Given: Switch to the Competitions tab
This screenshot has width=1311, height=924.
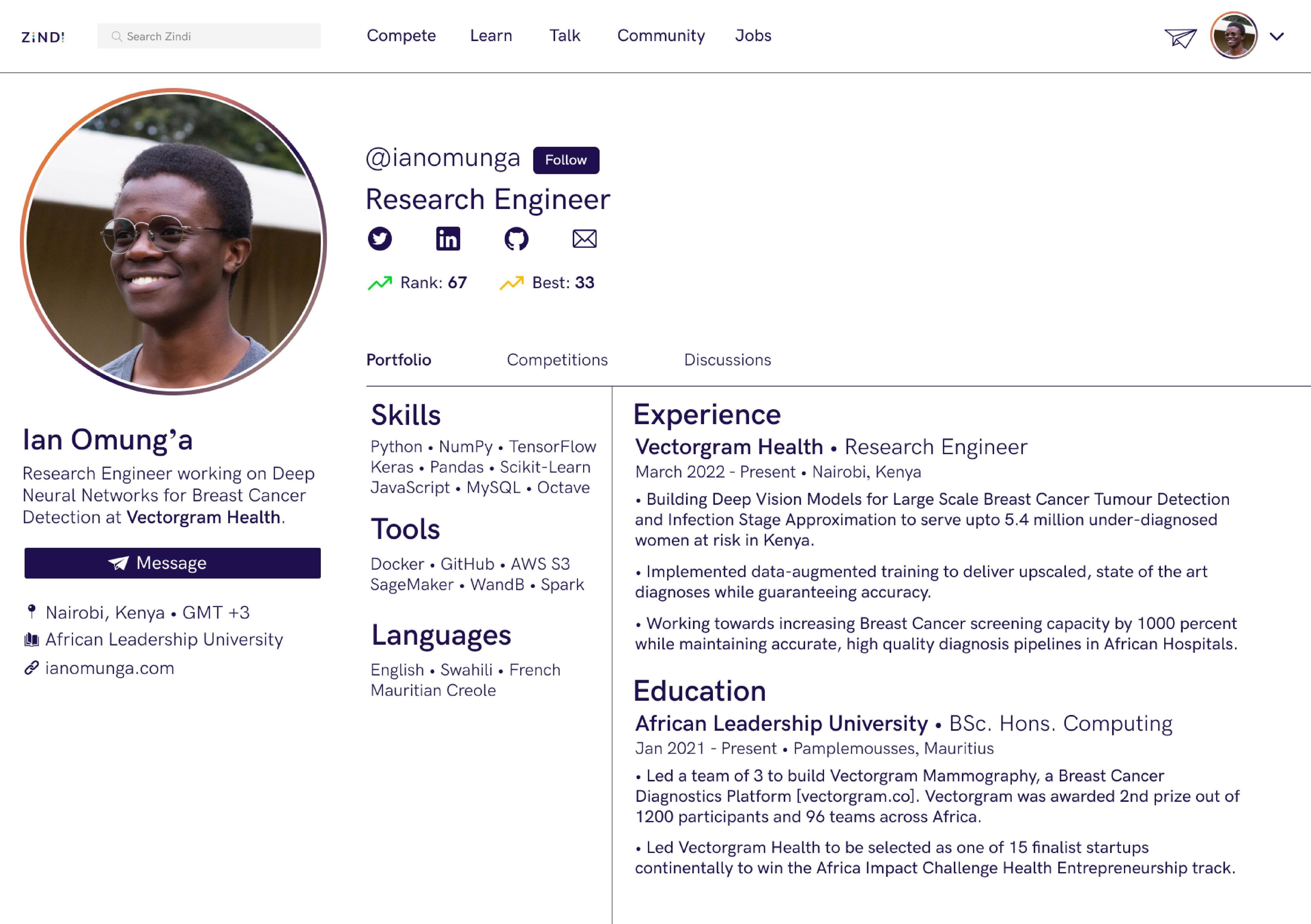Looking at the screenshot, I should 557,360.
